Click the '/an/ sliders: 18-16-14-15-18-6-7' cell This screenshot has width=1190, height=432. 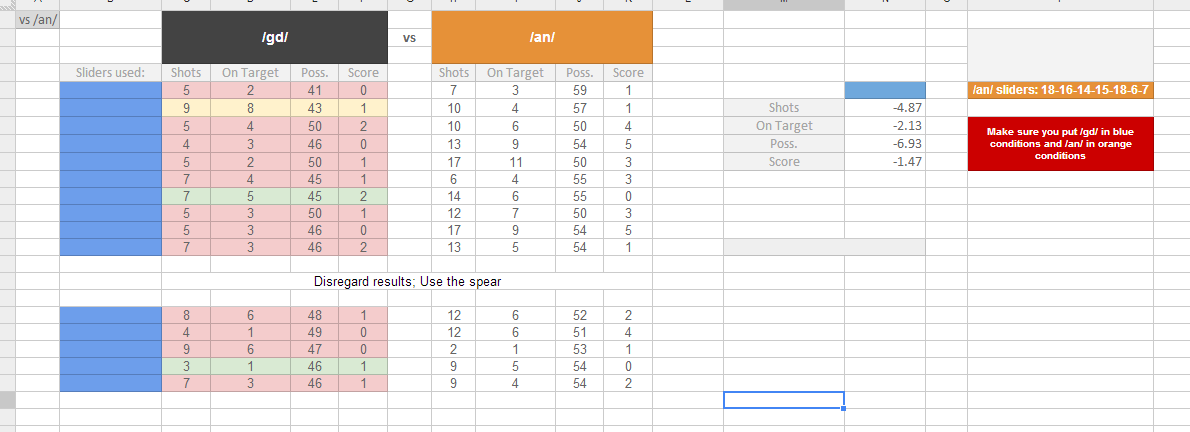[1060, 90]
